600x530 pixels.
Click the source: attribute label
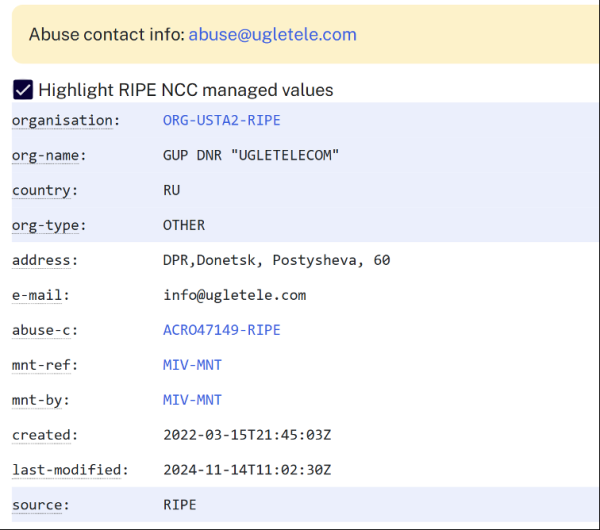pyautogui.click(x=41, y=505)
